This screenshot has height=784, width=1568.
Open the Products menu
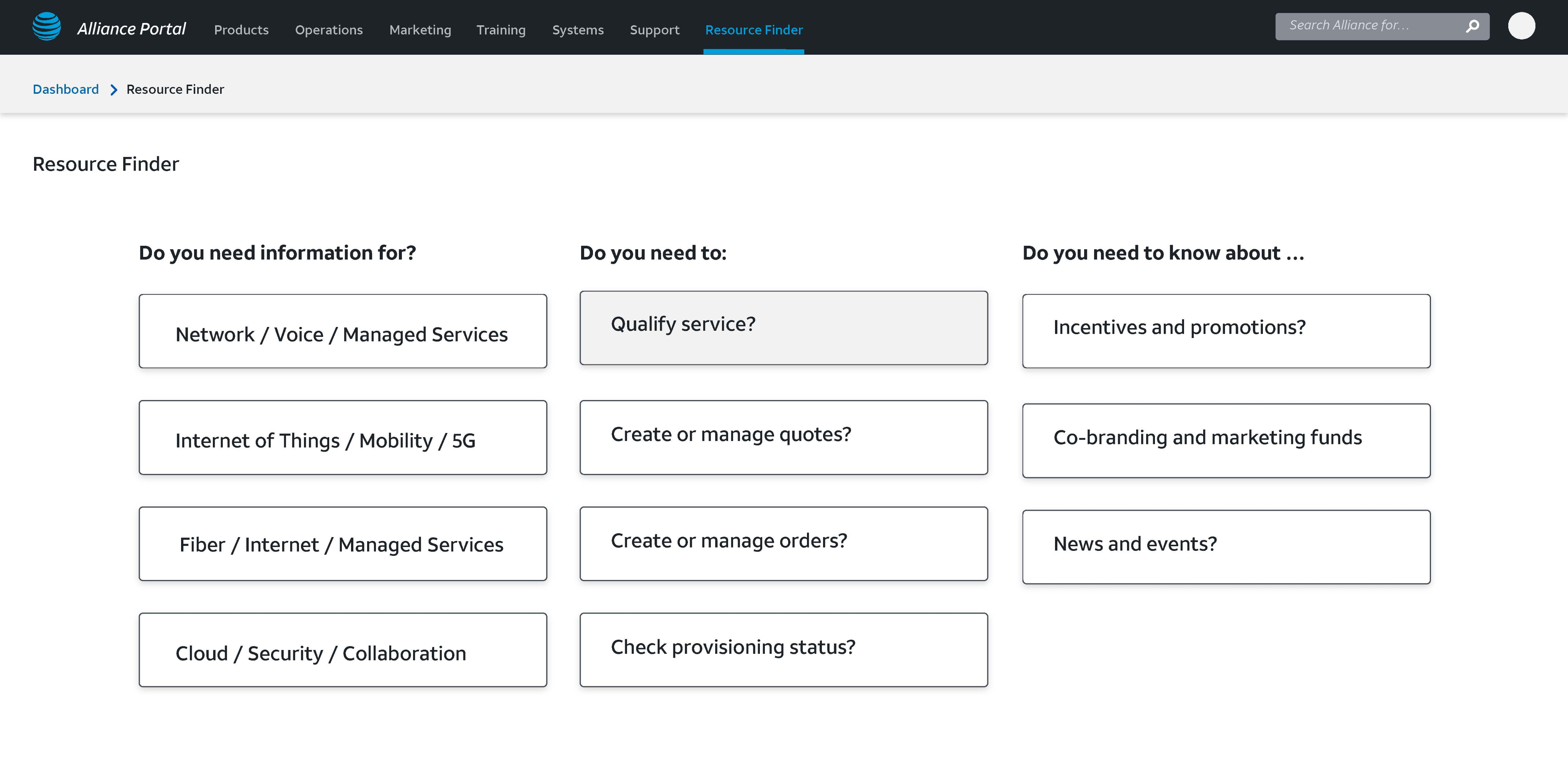pos(241,30)
